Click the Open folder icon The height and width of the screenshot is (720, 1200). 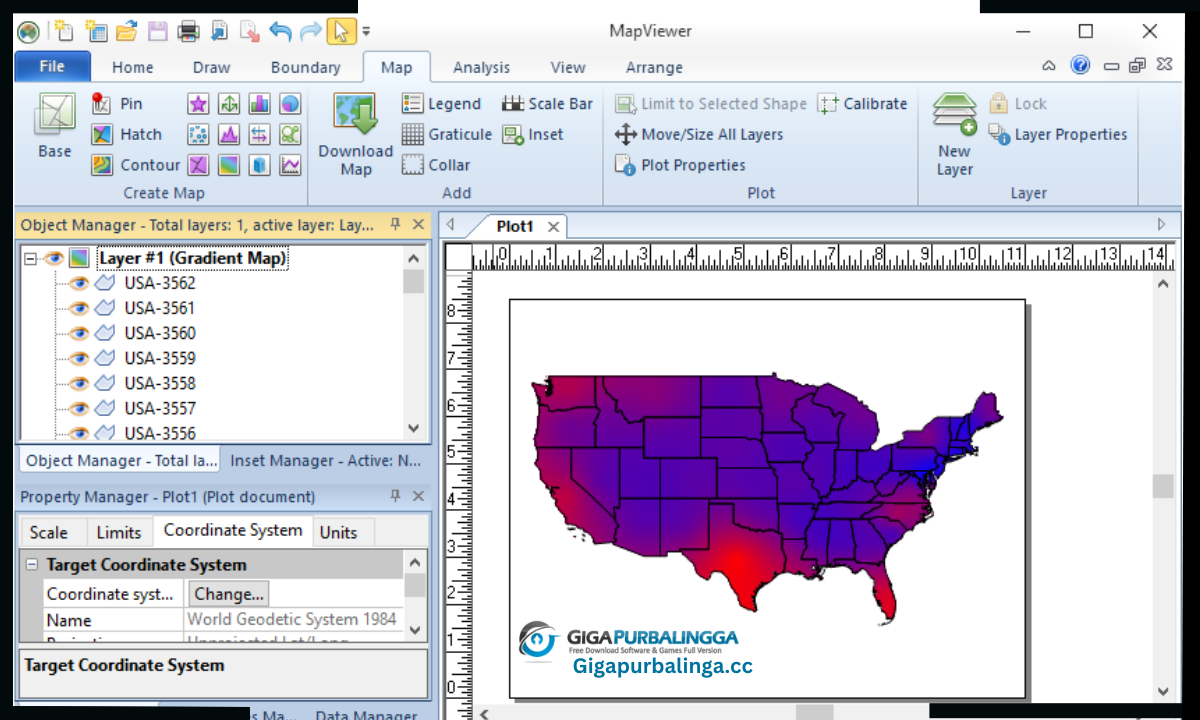click(x=126, y=31)
